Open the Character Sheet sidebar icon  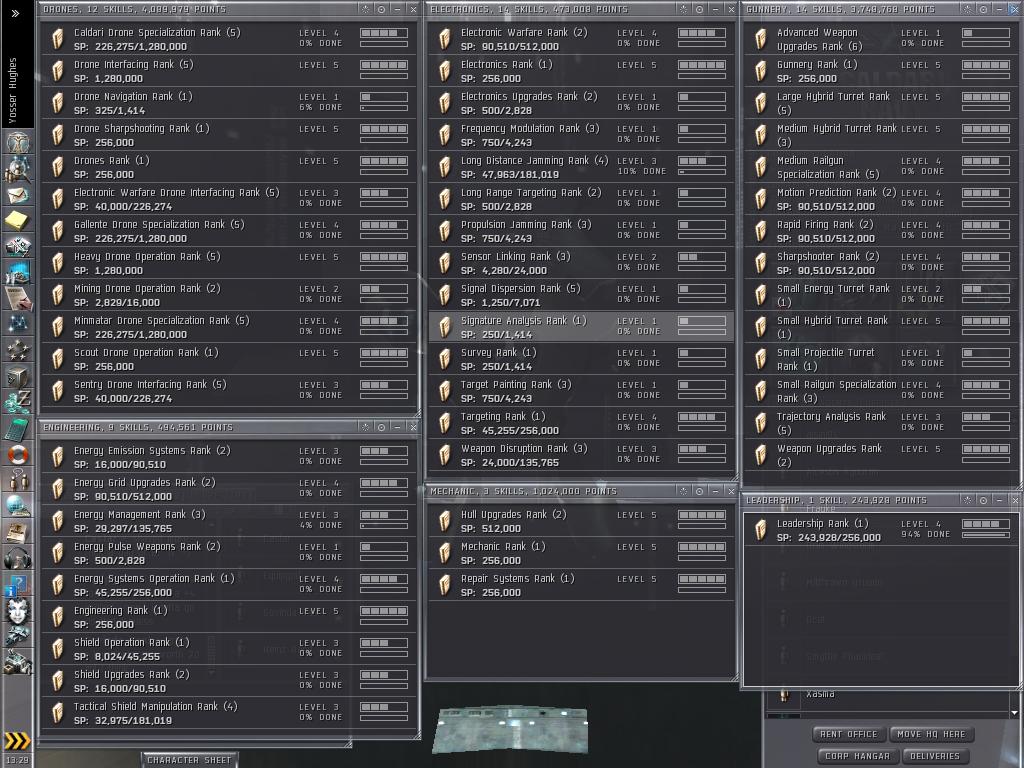(x=18, y=140)
